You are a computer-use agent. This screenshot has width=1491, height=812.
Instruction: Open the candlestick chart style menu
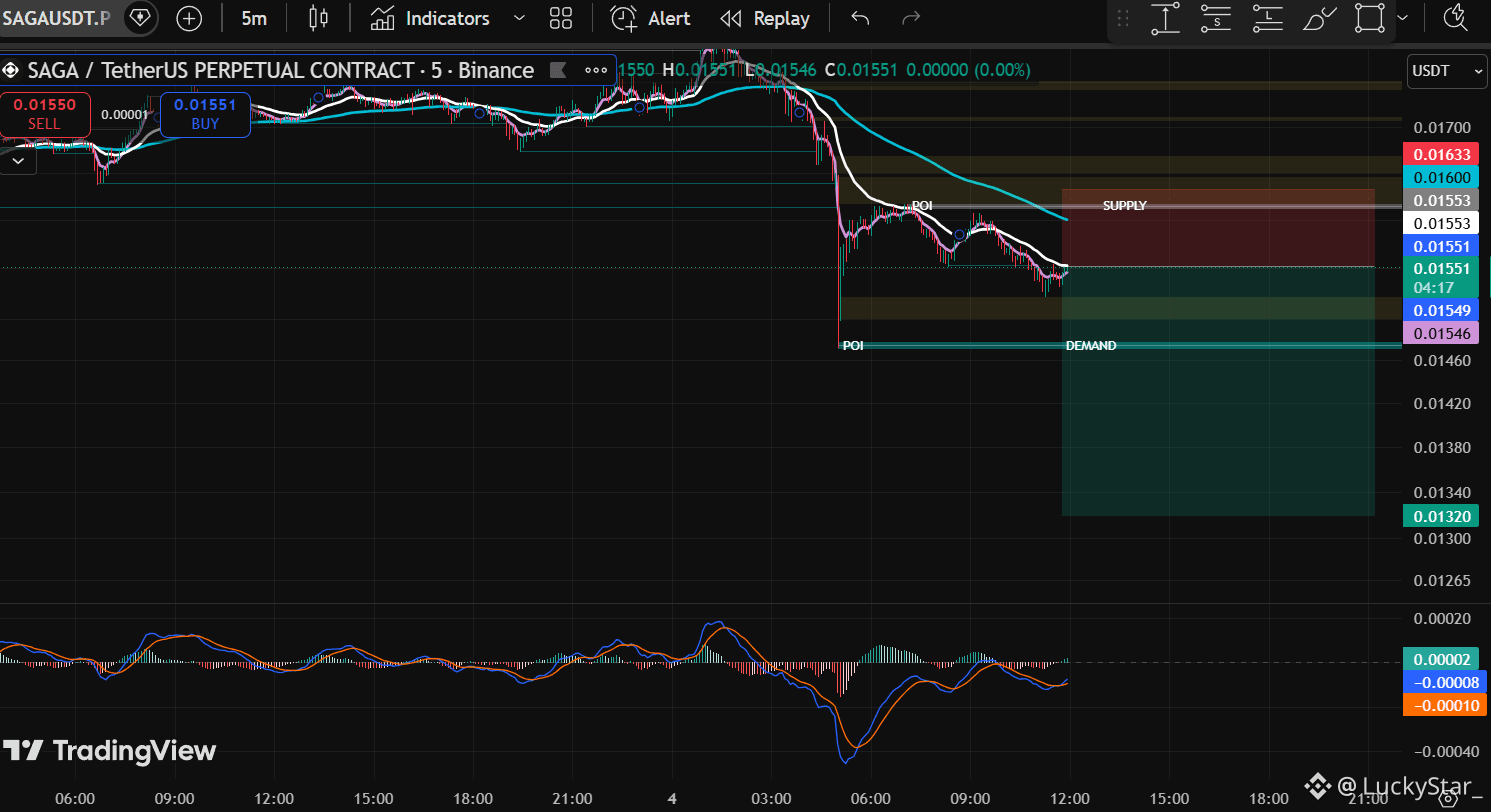[318, 18]
